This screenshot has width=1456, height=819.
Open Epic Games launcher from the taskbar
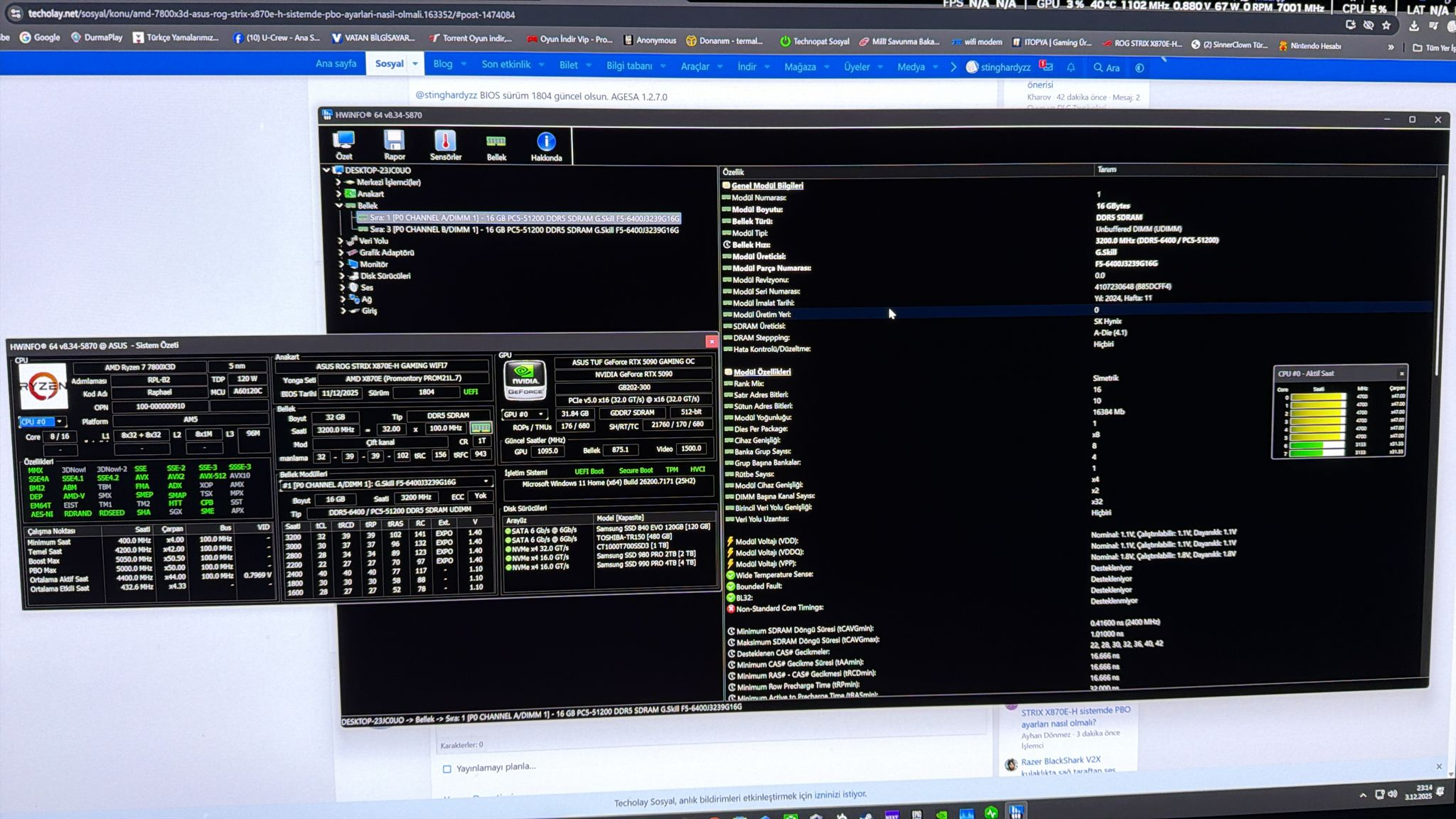click(x=916, y=814)
